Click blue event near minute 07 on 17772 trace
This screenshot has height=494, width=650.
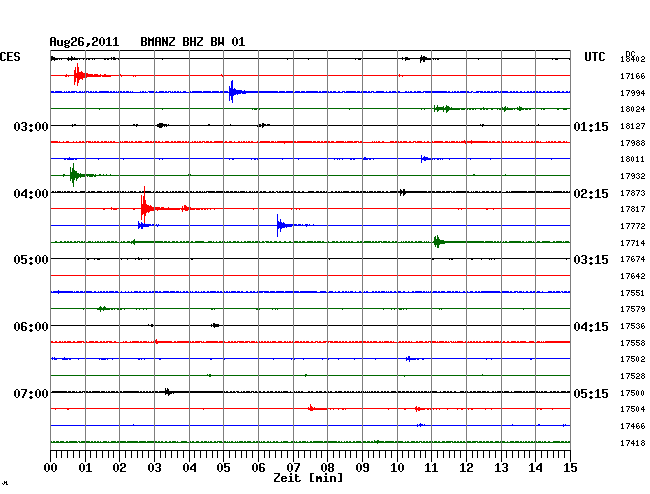point(279,225)
